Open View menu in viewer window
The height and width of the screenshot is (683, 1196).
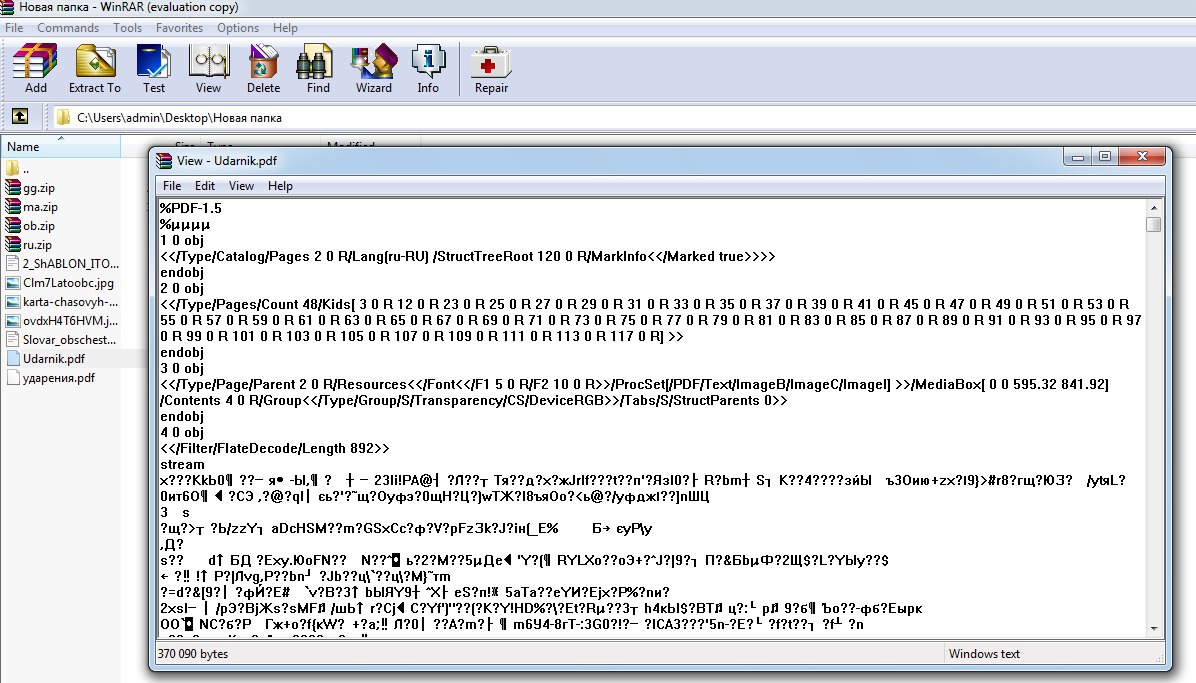241,185
